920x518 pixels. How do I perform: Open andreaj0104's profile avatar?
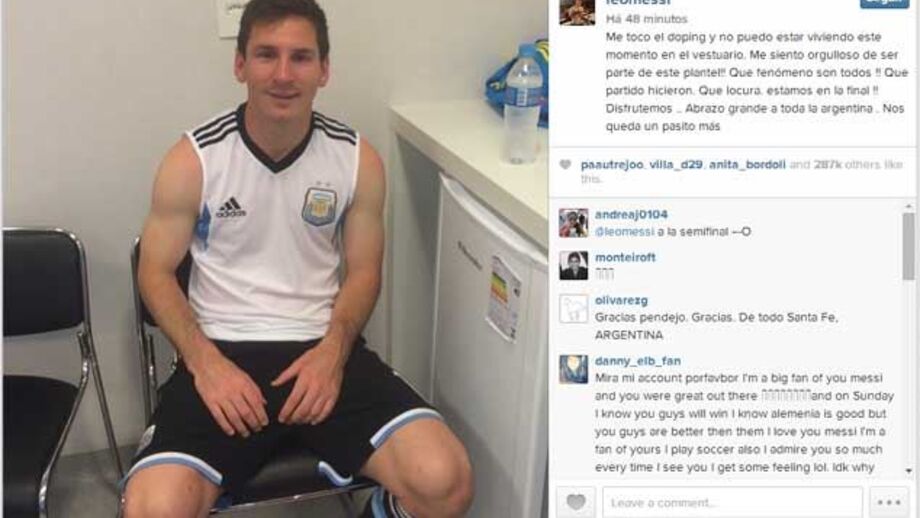click(573, 223)
